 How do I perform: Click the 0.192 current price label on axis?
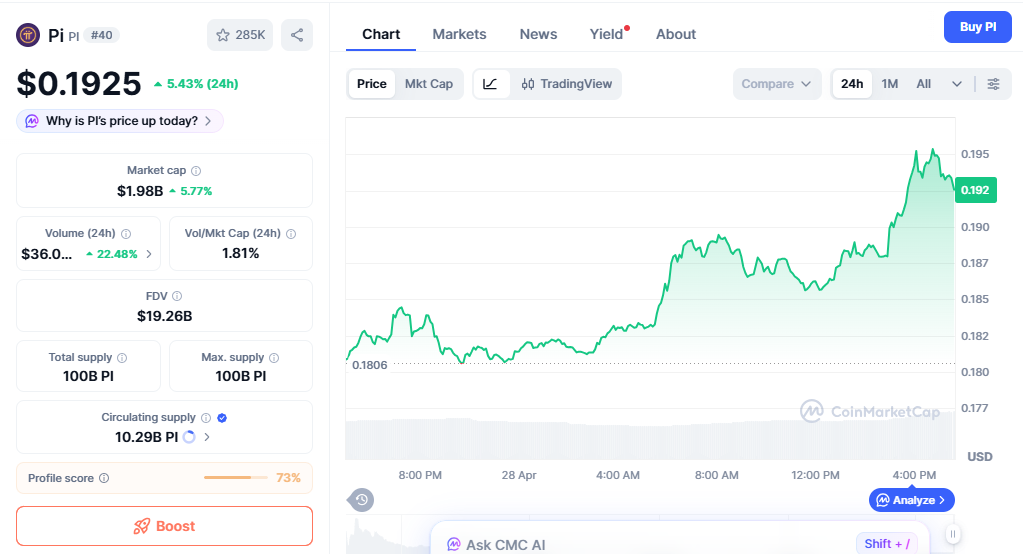point(975,191)
